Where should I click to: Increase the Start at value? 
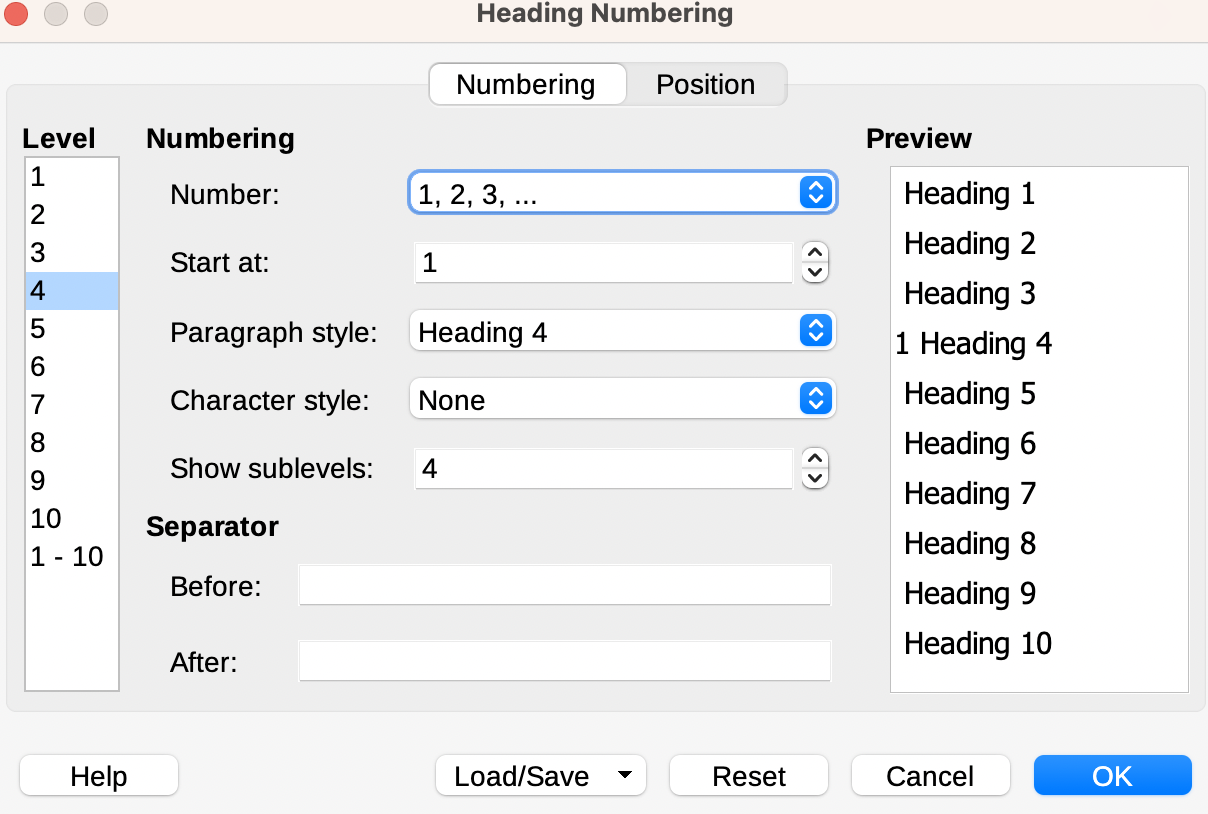(816, 253)
